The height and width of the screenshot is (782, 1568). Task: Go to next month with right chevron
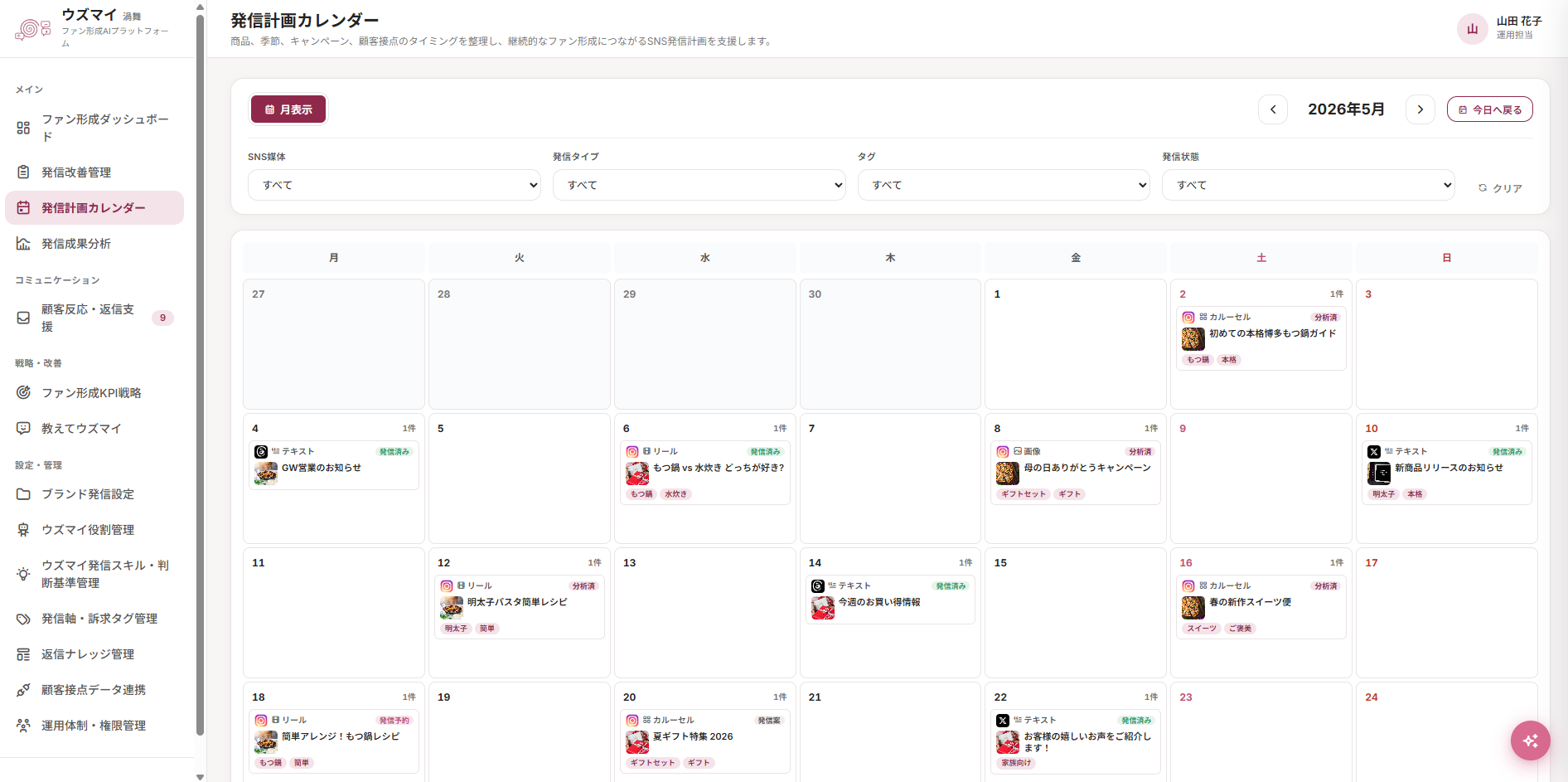coord(1420,109)
